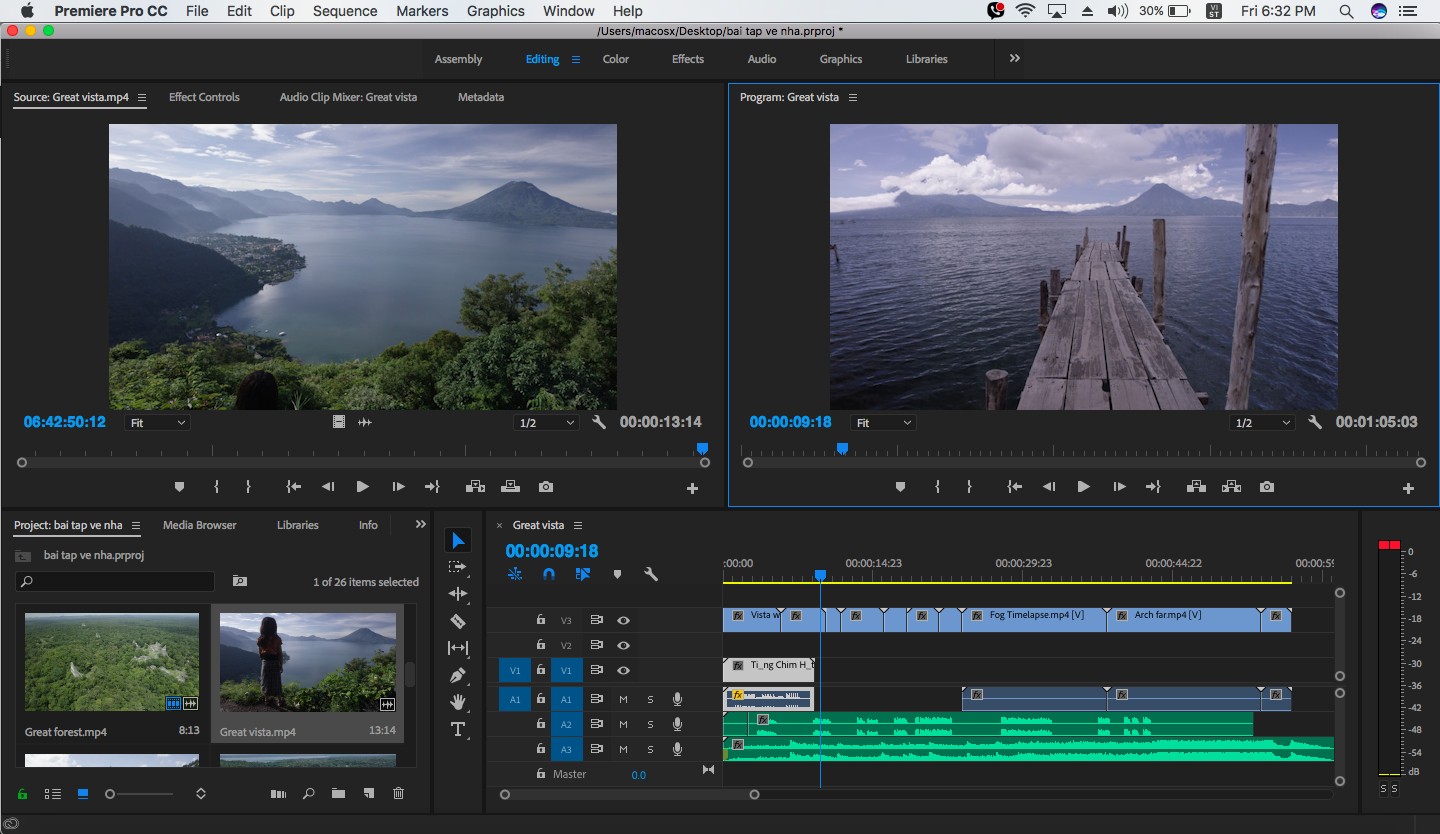
Task: Hide track V3 with eye icon
Action: pos(623,620)
